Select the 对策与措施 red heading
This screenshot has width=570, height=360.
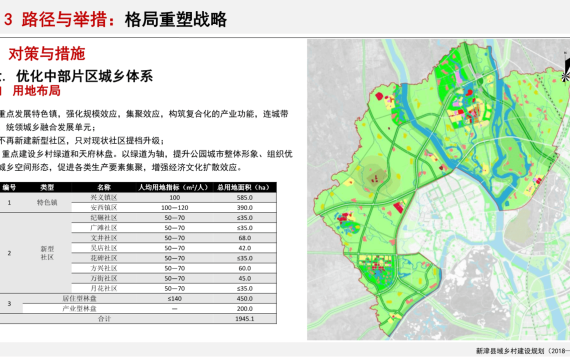(x=47, y=54)
